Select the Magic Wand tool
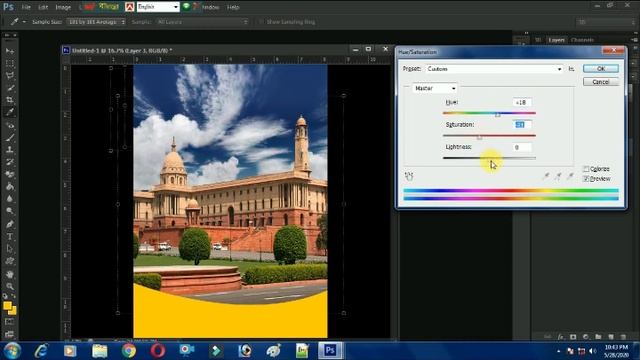 (10, 88)
